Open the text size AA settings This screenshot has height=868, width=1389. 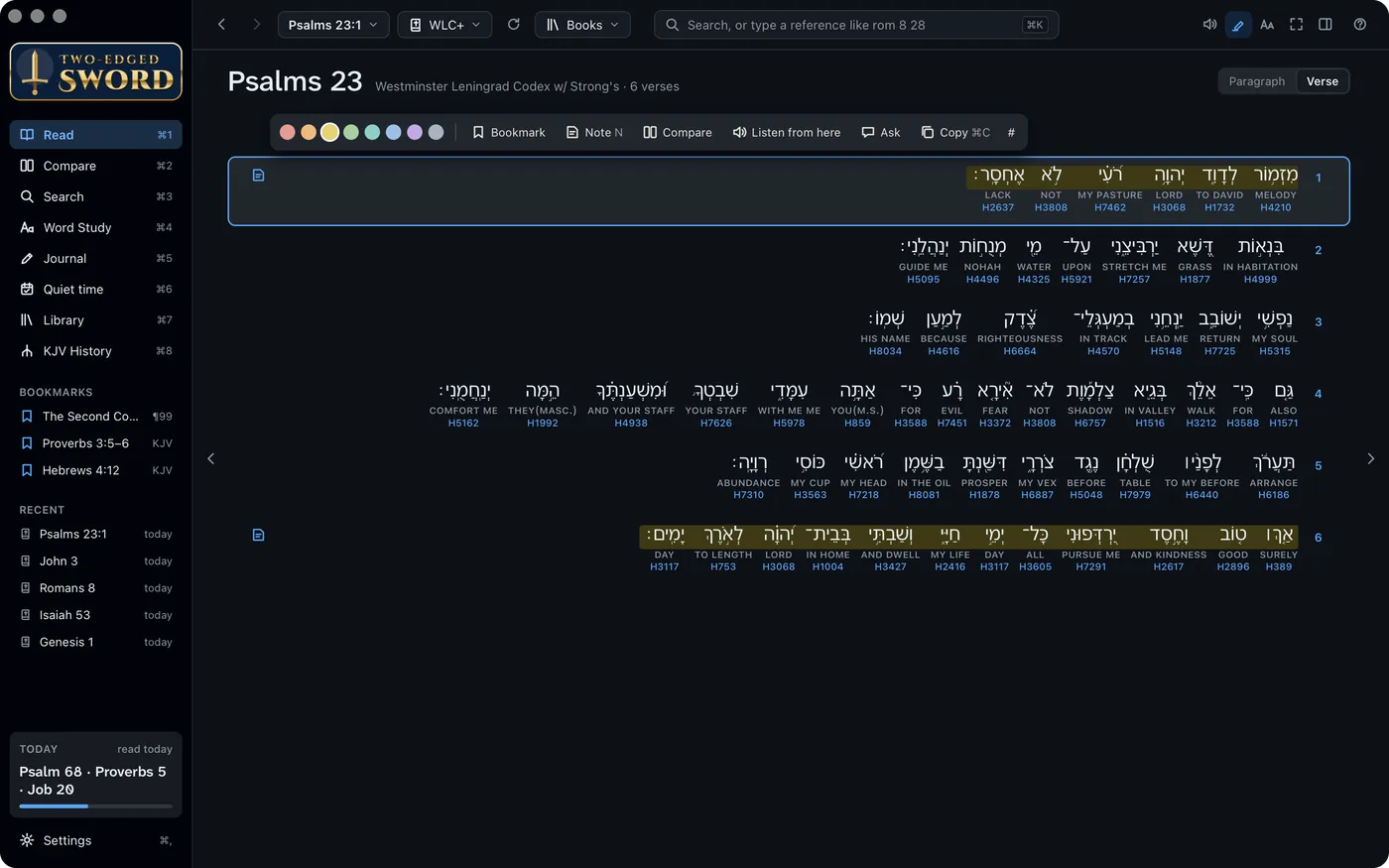tap(1267, 25)
